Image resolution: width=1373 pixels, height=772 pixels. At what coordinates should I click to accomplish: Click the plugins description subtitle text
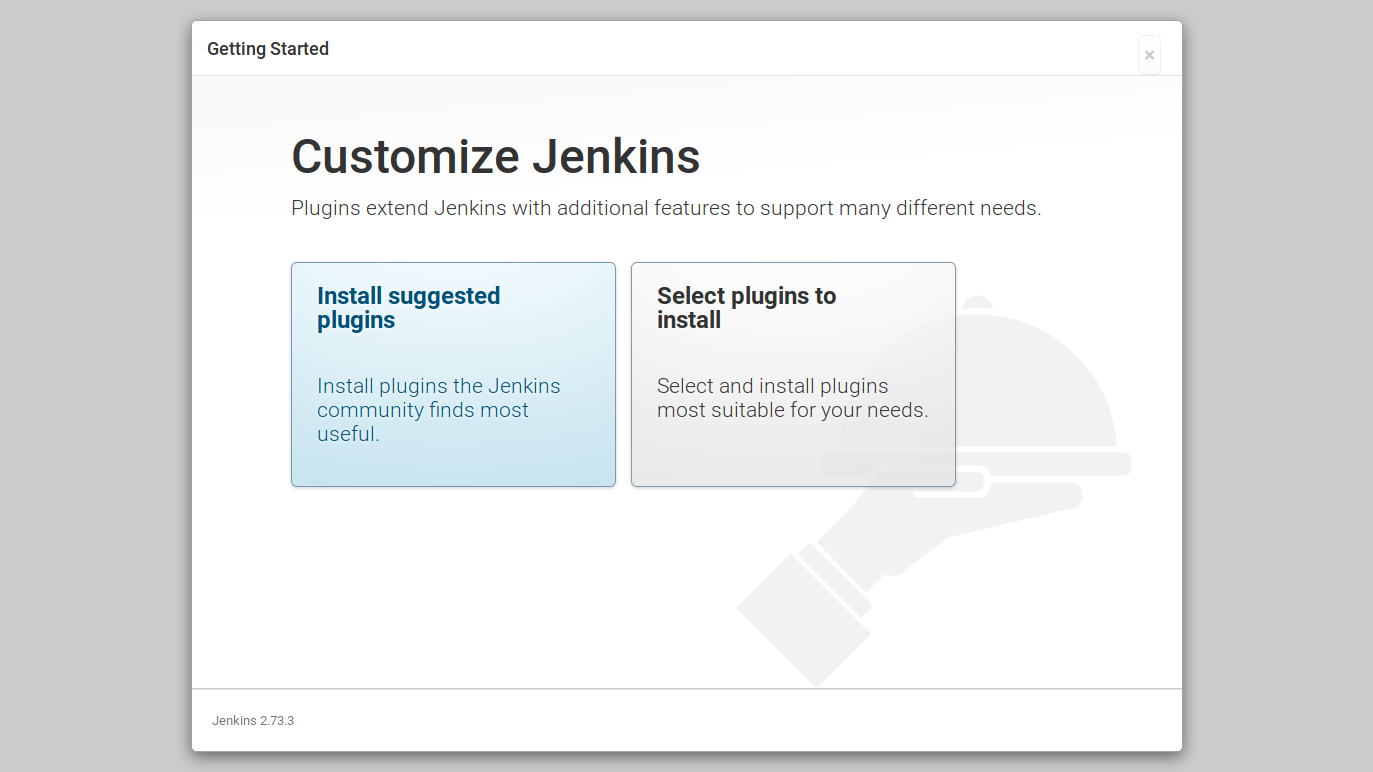[666, 208]
